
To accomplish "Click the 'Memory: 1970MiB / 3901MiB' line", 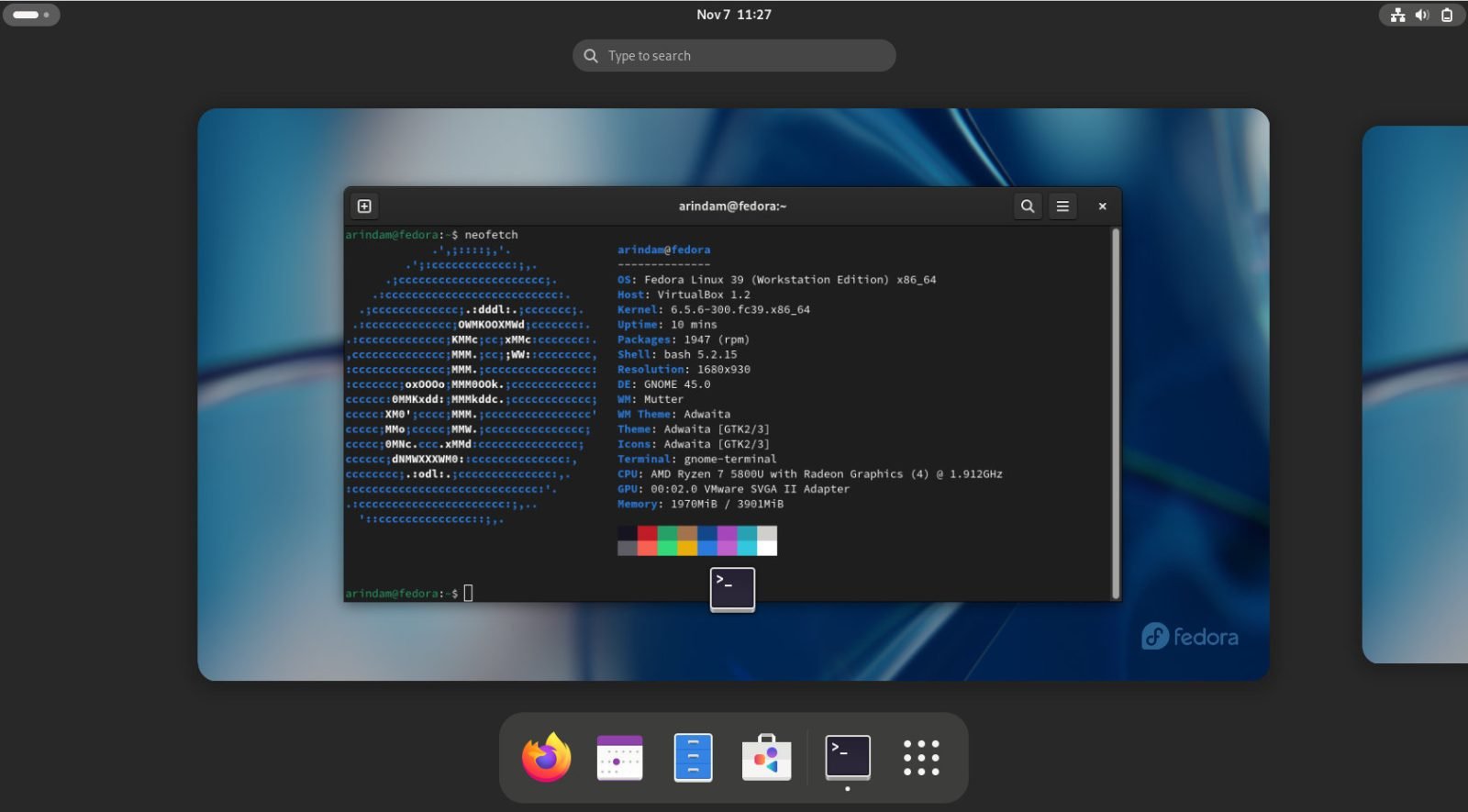I will click(x=700, y=504).
